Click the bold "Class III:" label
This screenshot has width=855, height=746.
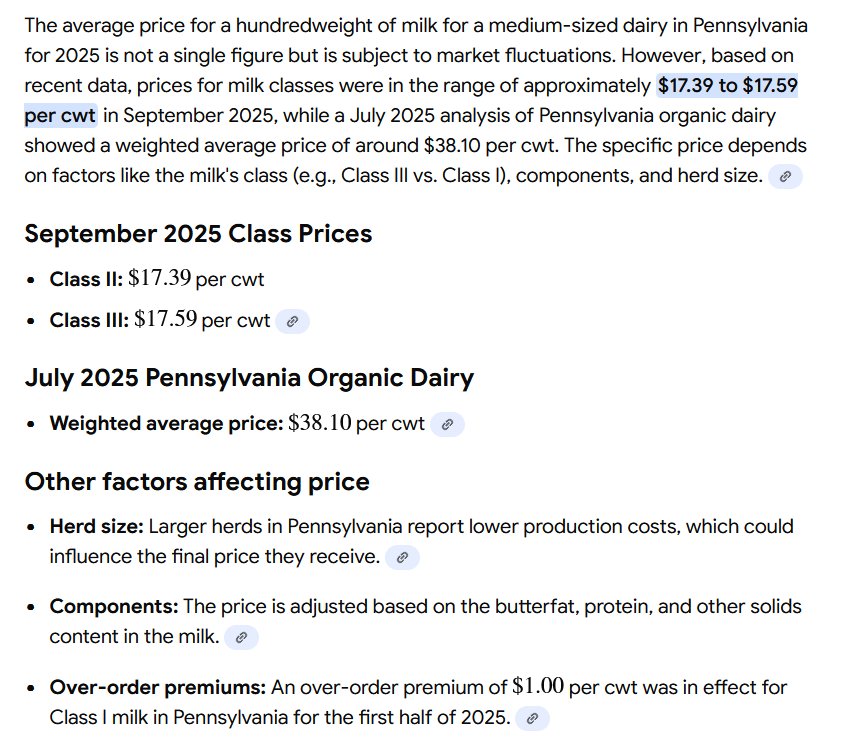pos(89,321)
